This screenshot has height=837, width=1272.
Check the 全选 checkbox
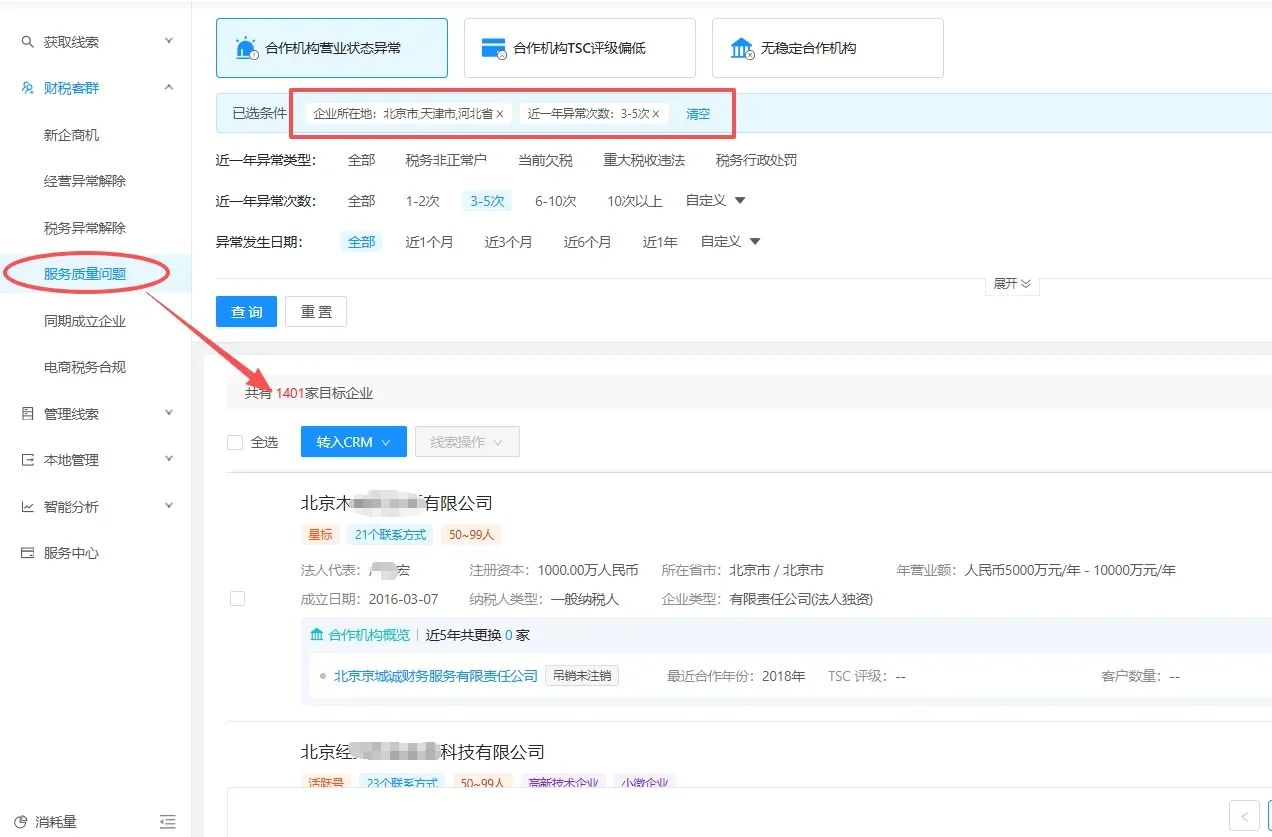[x=235, y=442]
